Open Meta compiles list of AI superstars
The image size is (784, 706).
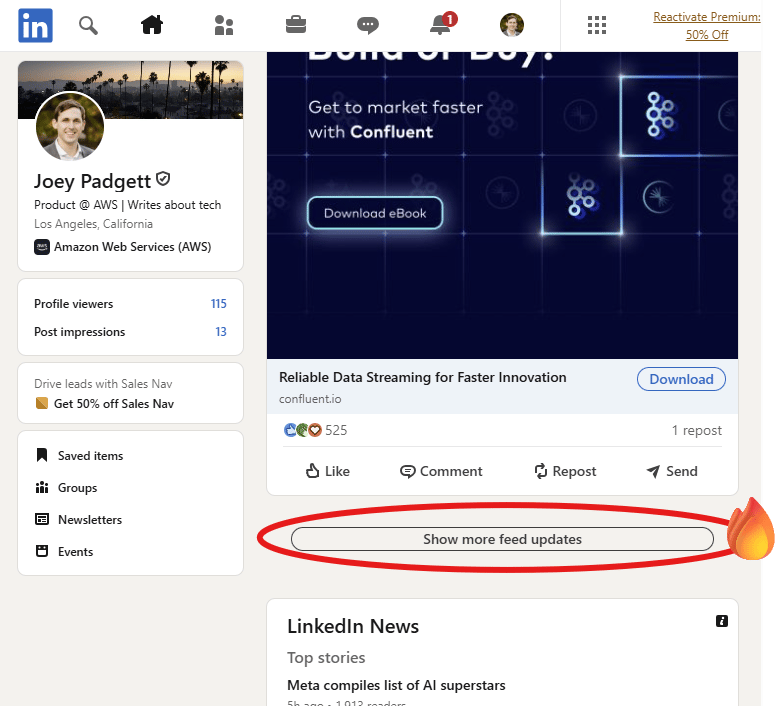396,685
